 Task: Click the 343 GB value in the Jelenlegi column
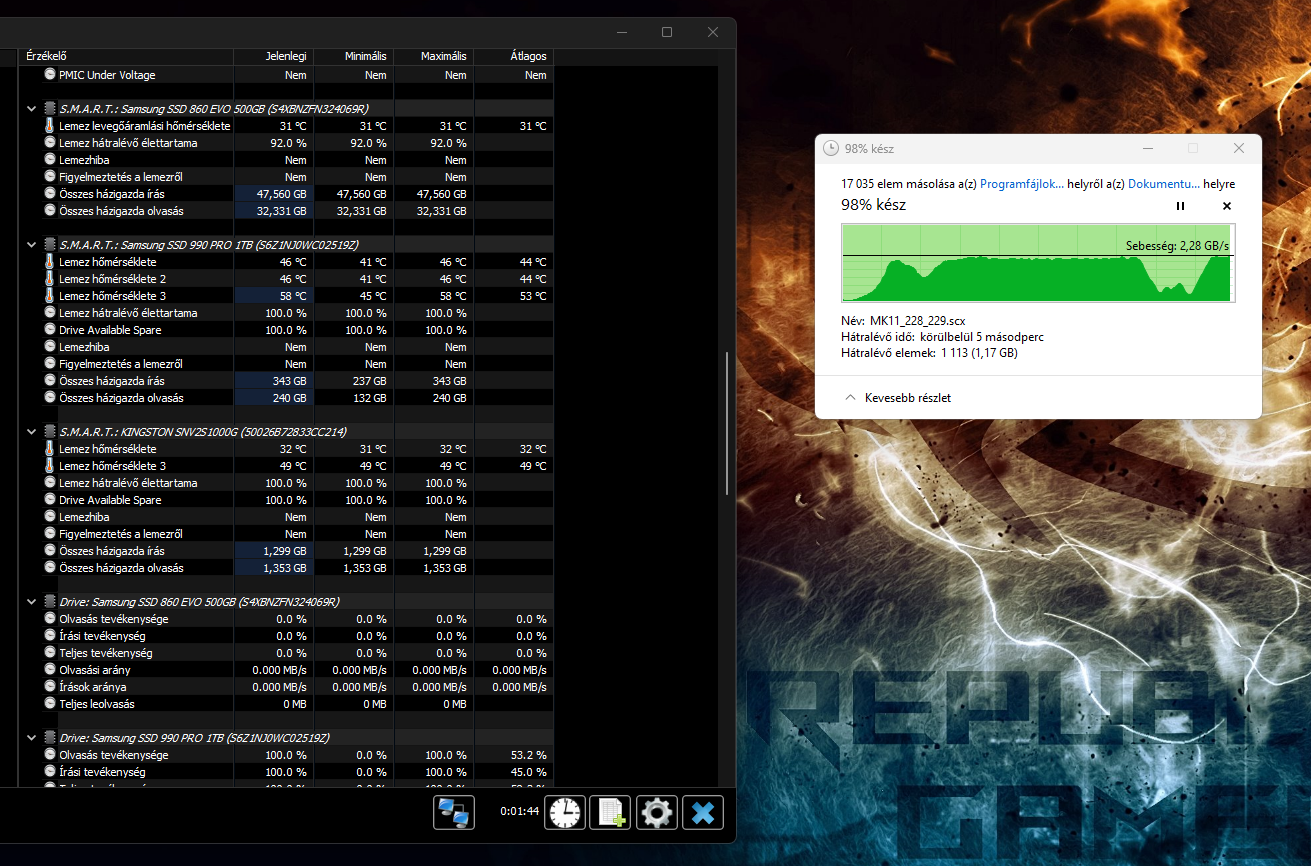tap(289, 381)
